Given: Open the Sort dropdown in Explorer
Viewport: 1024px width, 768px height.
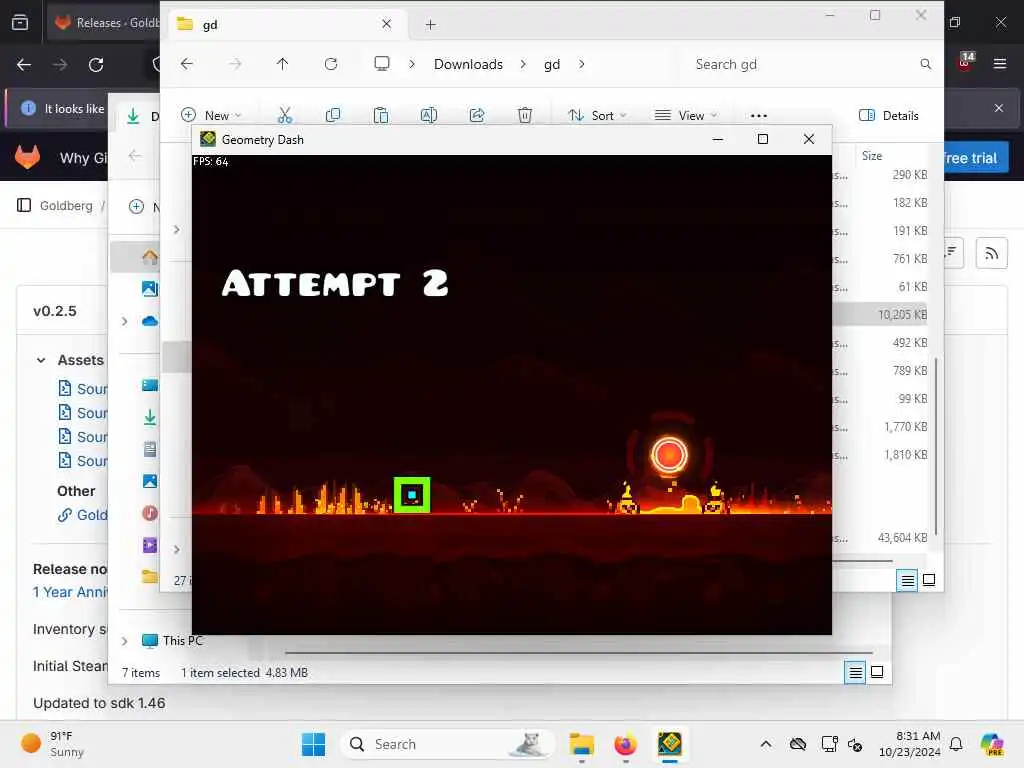Looking at the screenshot, I should [x=597, y=116].
